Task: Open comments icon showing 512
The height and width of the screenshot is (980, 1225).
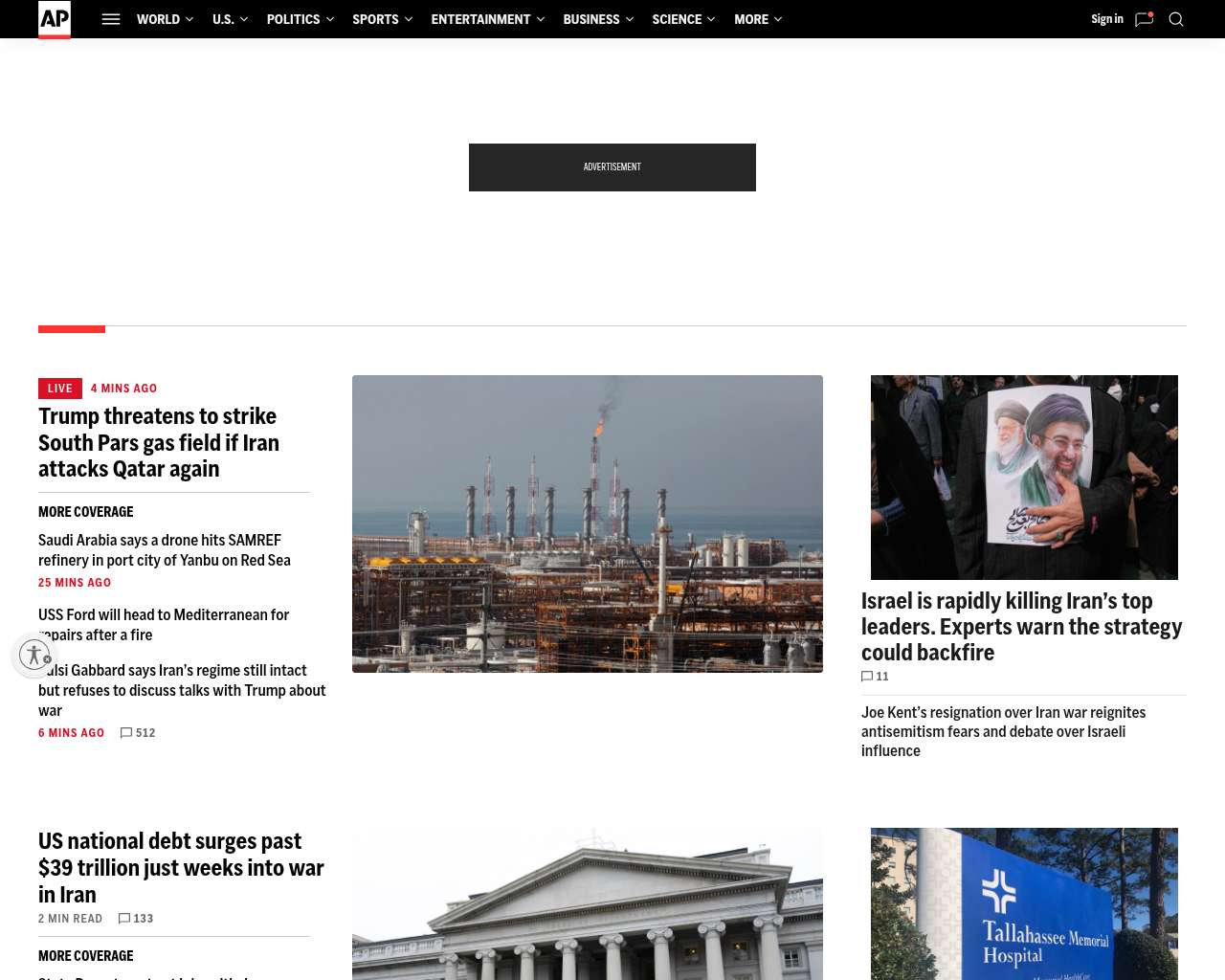Action: coord(126,733)
